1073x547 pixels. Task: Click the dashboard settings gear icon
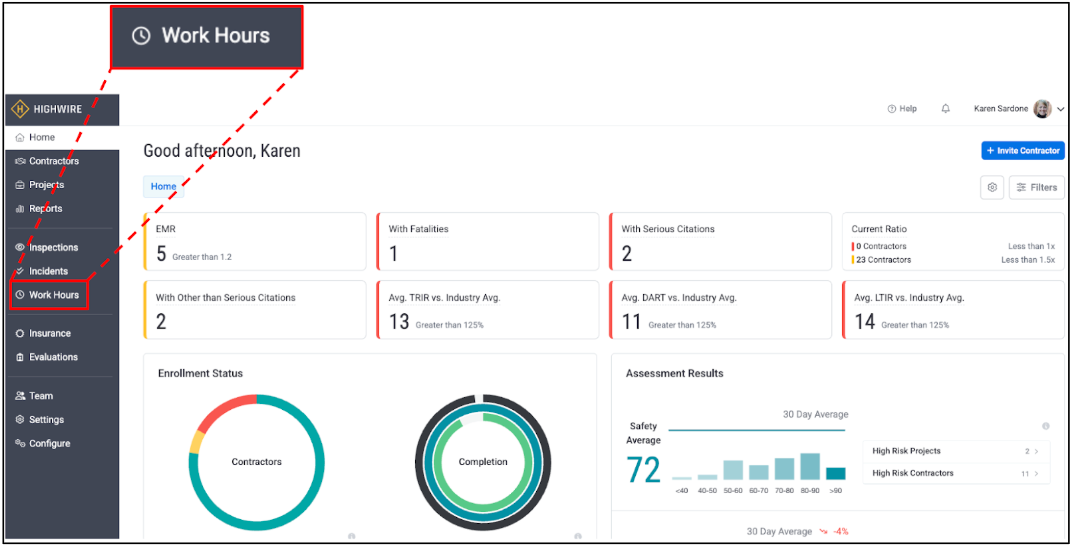pos(992,187)
